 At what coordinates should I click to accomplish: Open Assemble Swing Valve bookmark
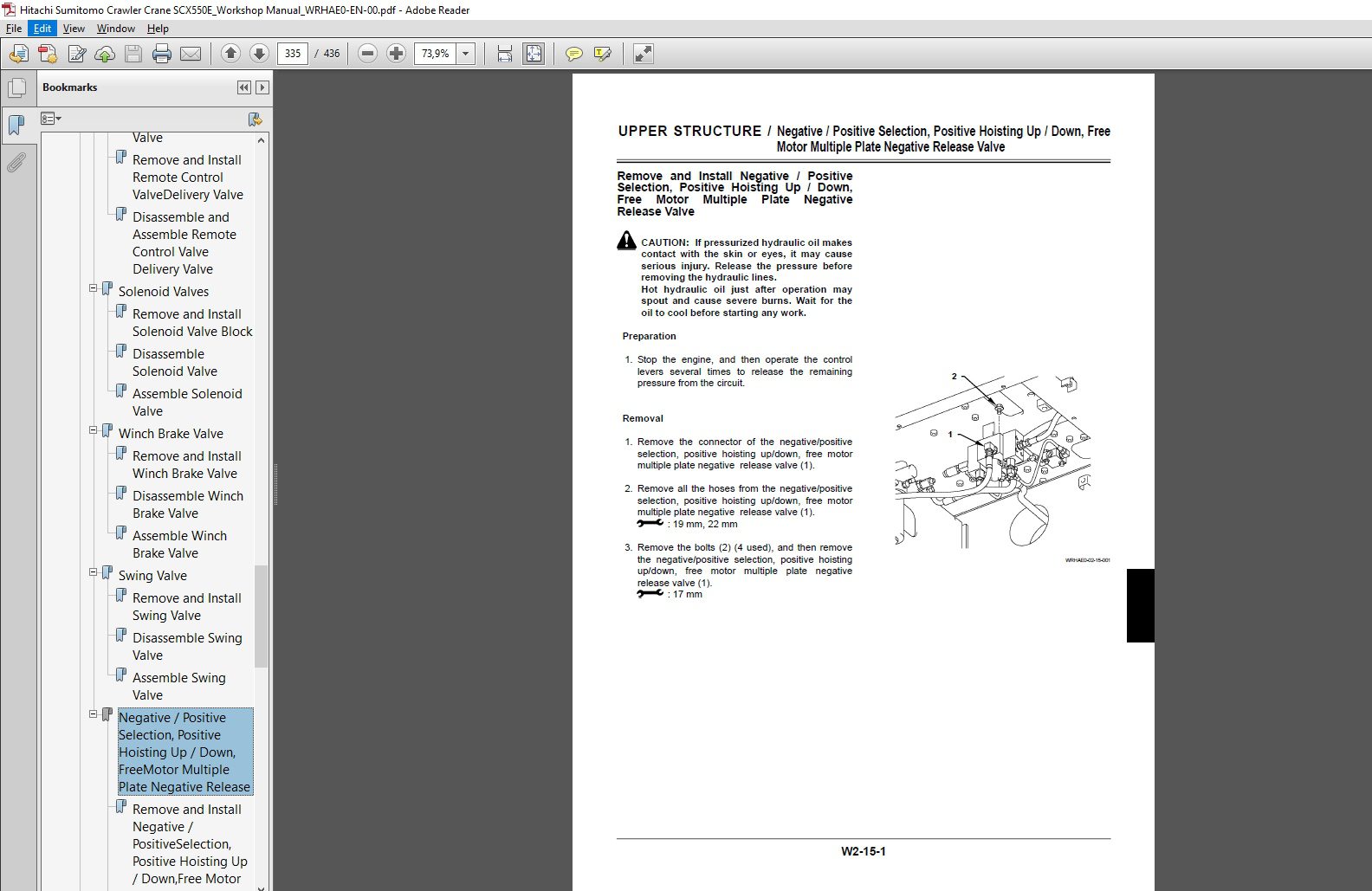pos(178,687)
